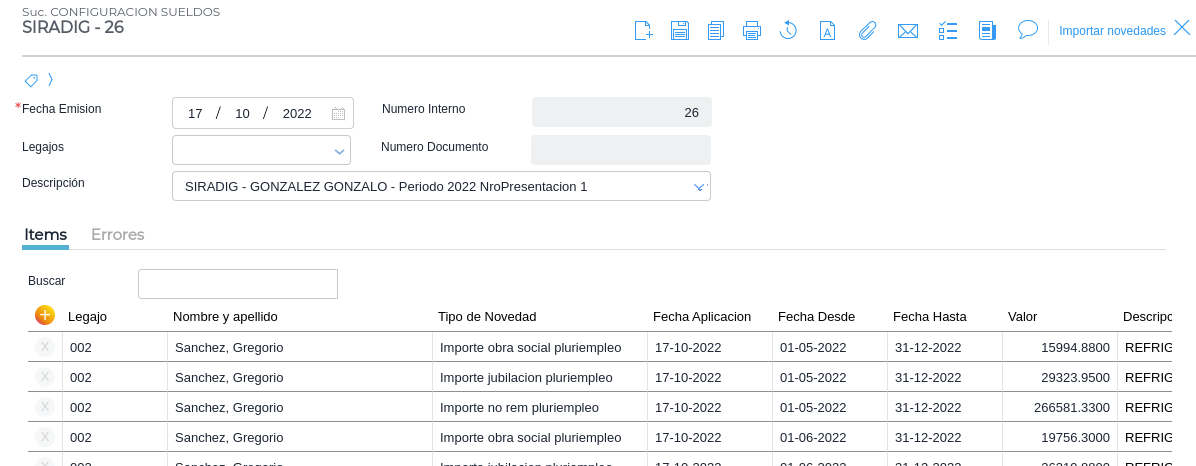Open the history clock icon

[788, 31]
